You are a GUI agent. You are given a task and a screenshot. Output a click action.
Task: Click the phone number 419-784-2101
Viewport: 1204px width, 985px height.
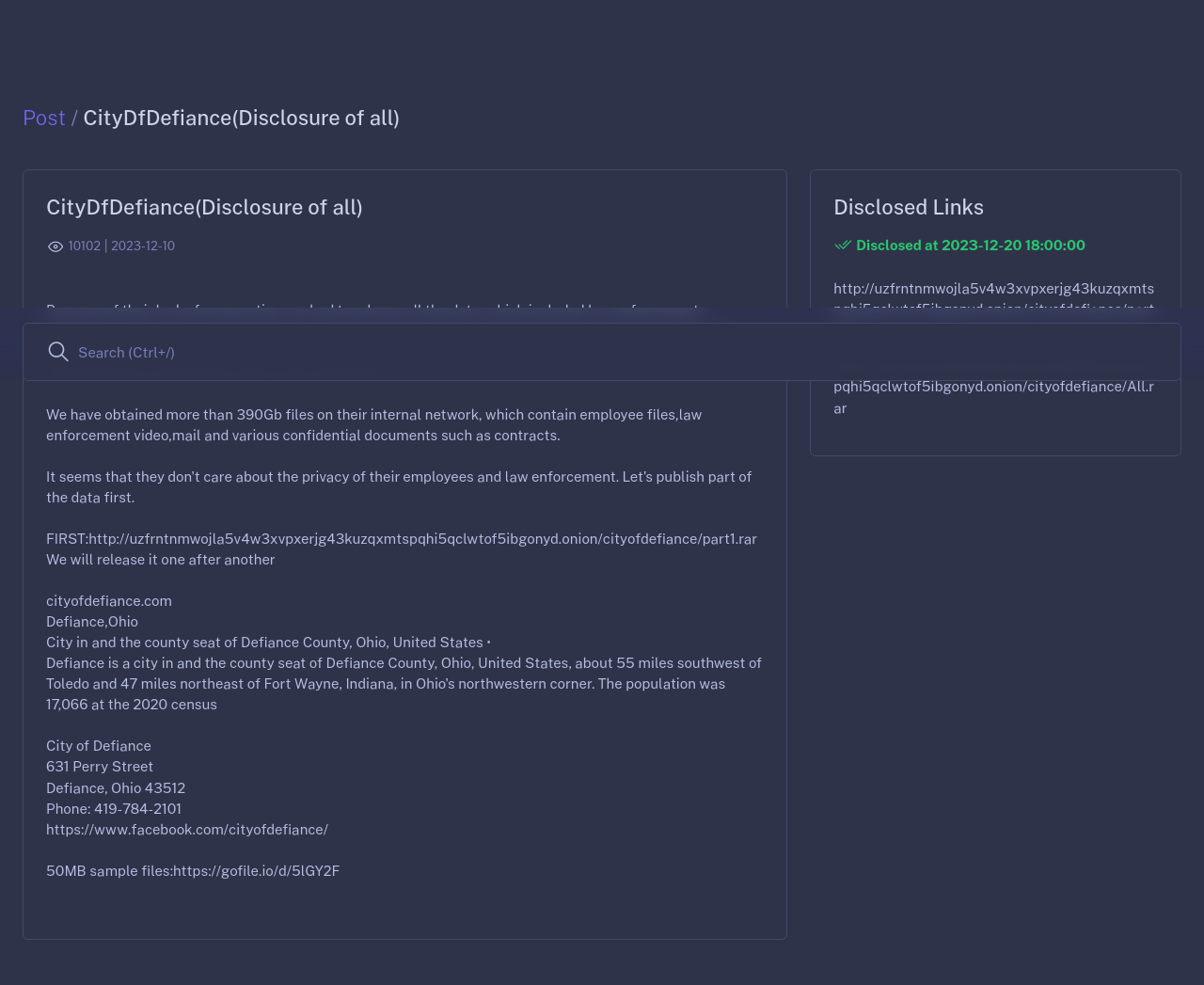pyautogui.click(x=137, y=809)
